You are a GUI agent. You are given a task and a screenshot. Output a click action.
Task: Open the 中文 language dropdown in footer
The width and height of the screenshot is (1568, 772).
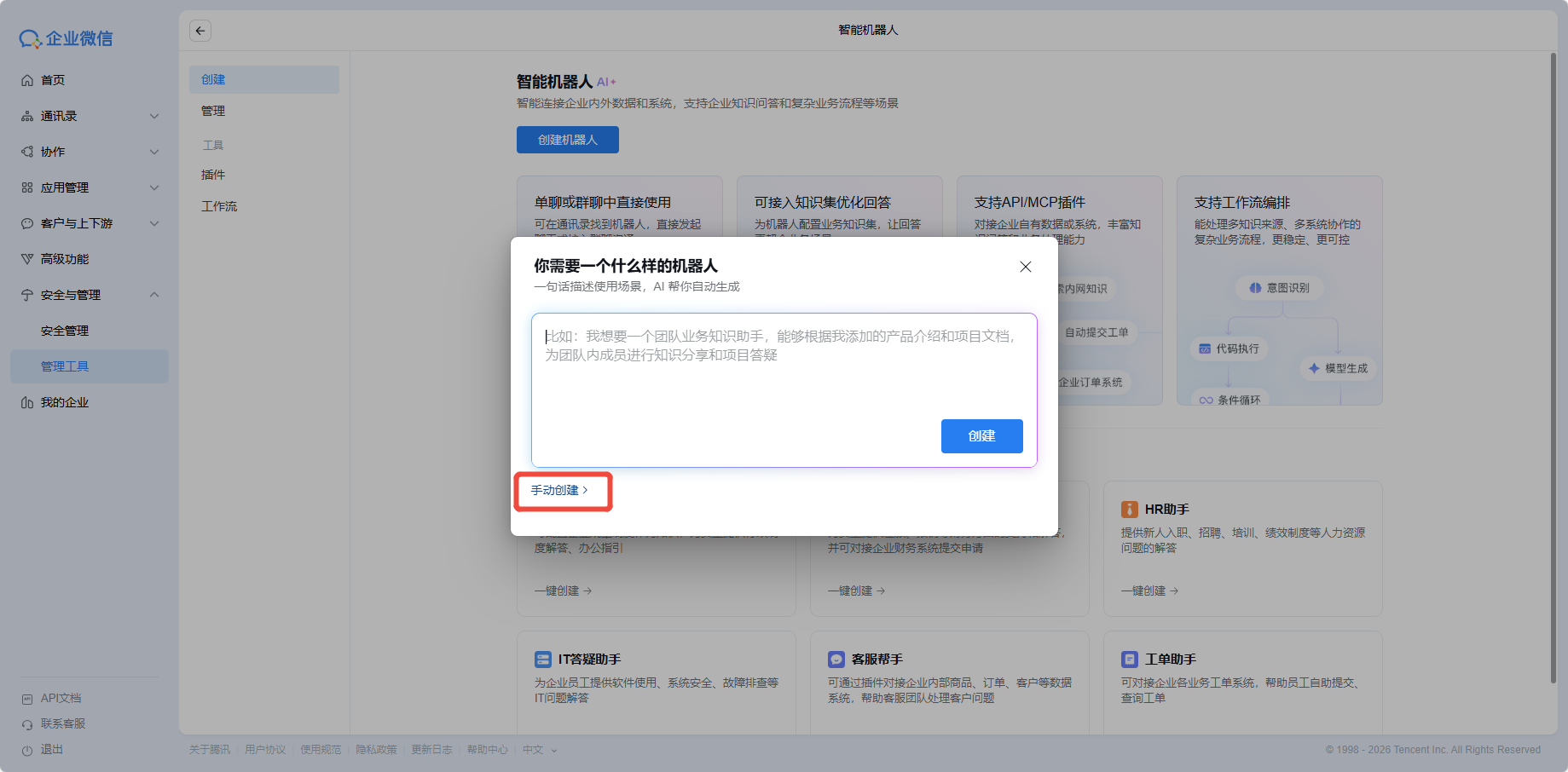540,750
